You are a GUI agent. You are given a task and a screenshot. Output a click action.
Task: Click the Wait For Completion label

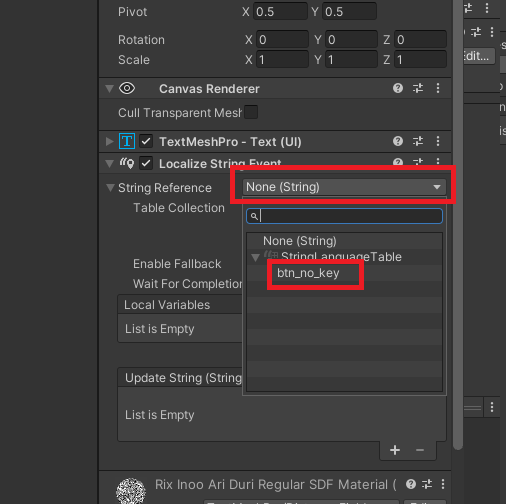[x=188, y=284]
